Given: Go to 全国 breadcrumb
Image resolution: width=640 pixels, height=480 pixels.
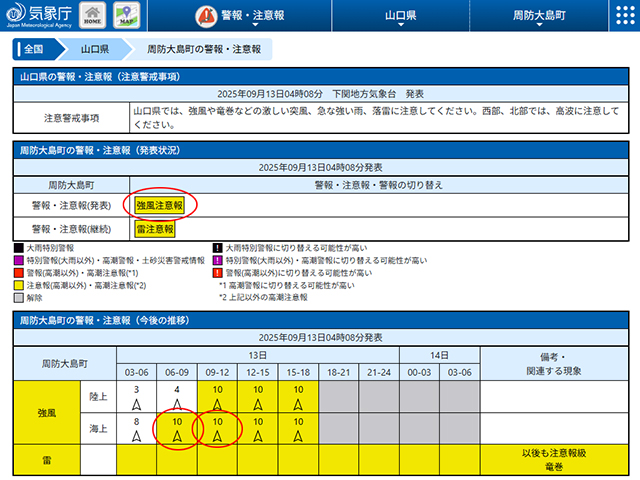Looking at the screenshot, I should pos(33,49).
